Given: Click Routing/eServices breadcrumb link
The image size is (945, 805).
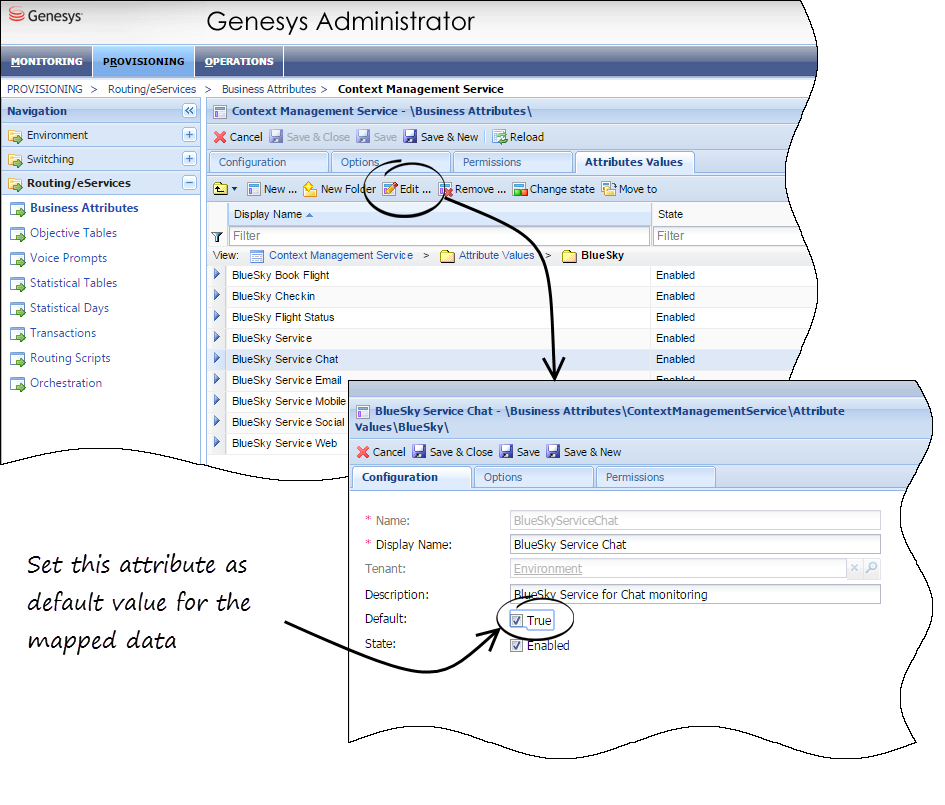Looking at the screenshot, I should point(152,89).
